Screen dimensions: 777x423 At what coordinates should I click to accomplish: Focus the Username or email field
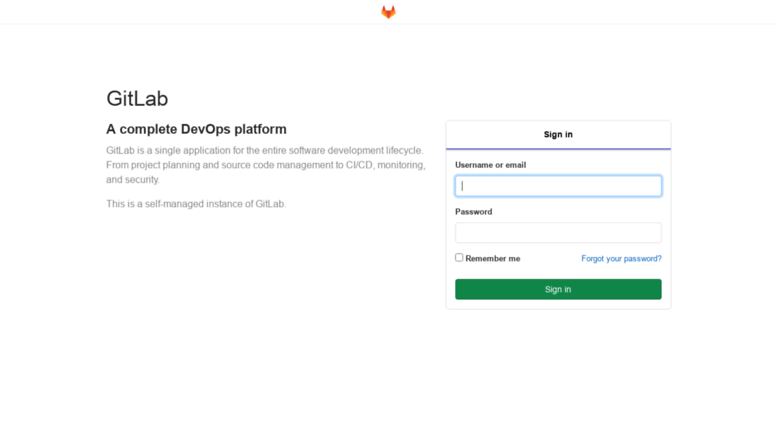tap(558, 186)
